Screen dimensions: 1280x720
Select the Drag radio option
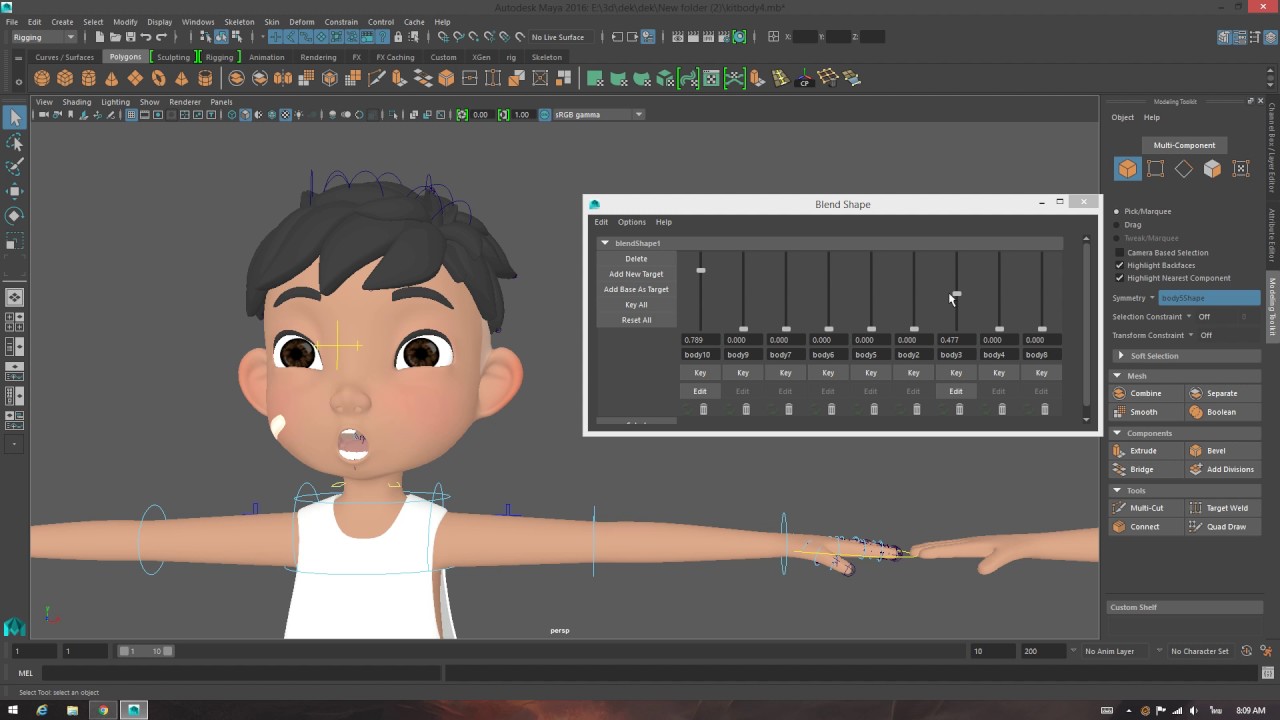click(x=1117, y=225)
